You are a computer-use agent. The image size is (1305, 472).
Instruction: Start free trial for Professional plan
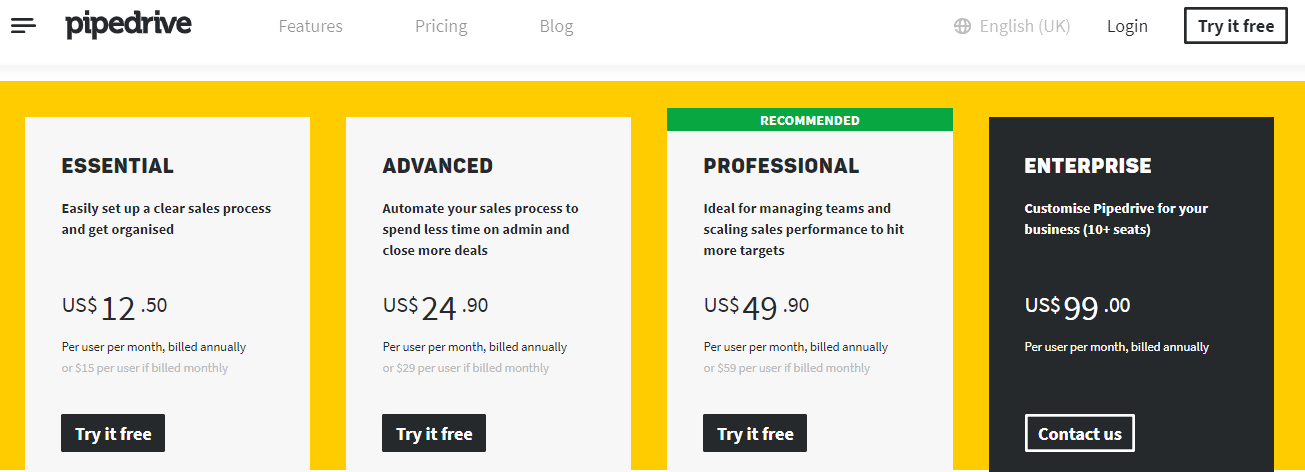click(x=755, y=433)
